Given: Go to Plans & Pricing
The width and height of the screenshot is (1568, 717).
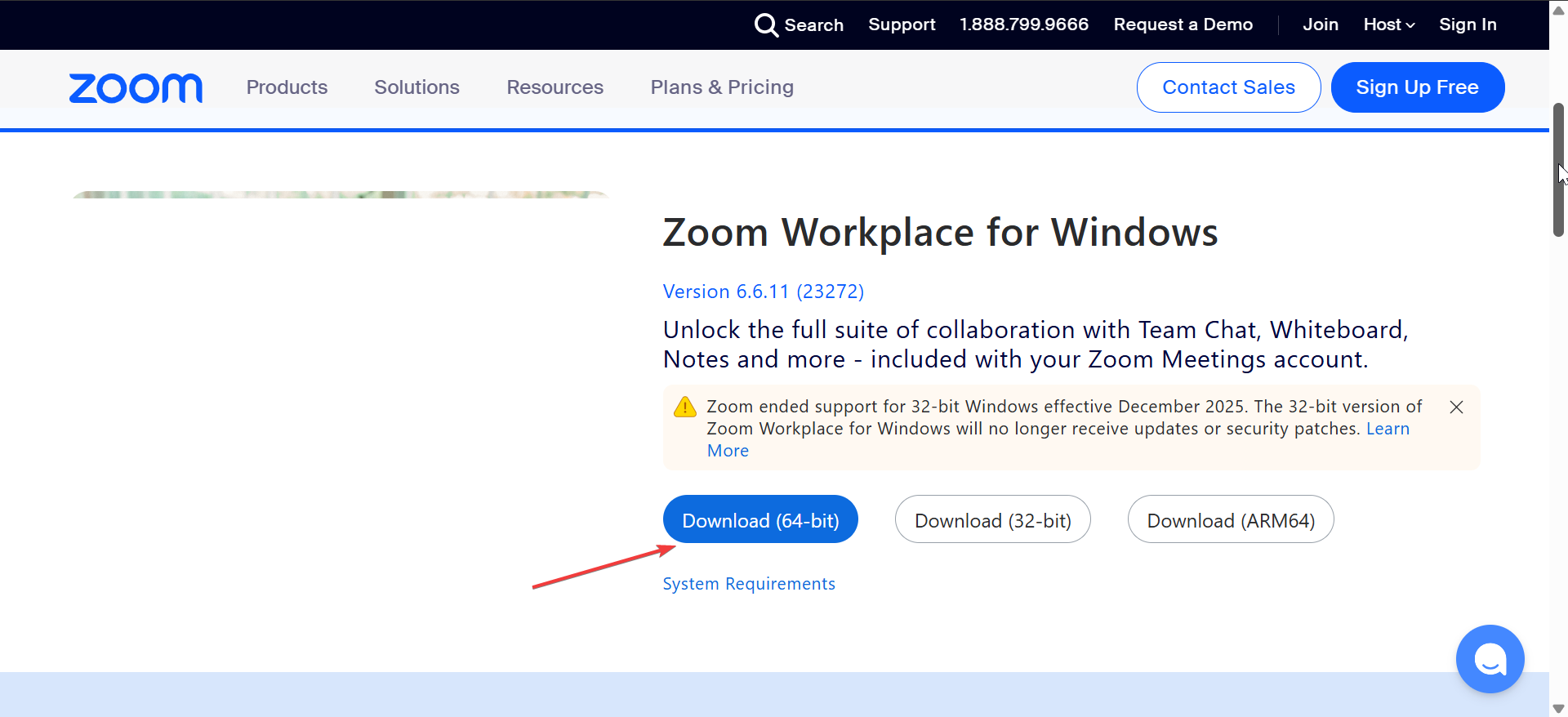Looking at the screenshot, I should 722,87.
